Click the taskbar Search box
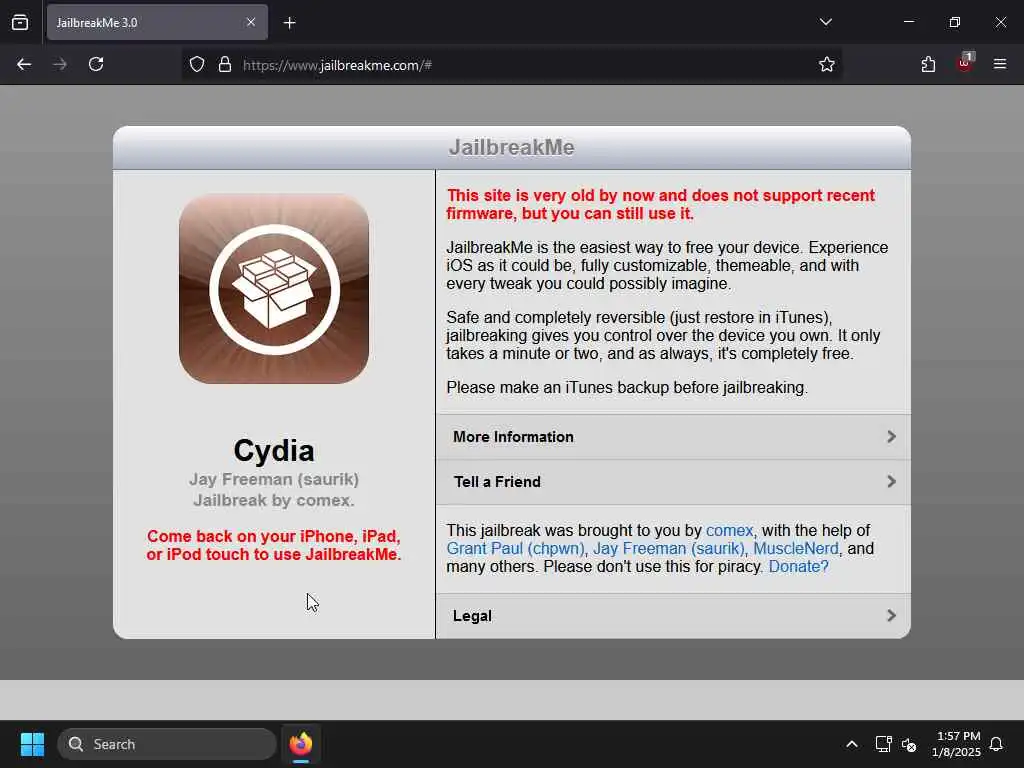 [x=167, y=744]
